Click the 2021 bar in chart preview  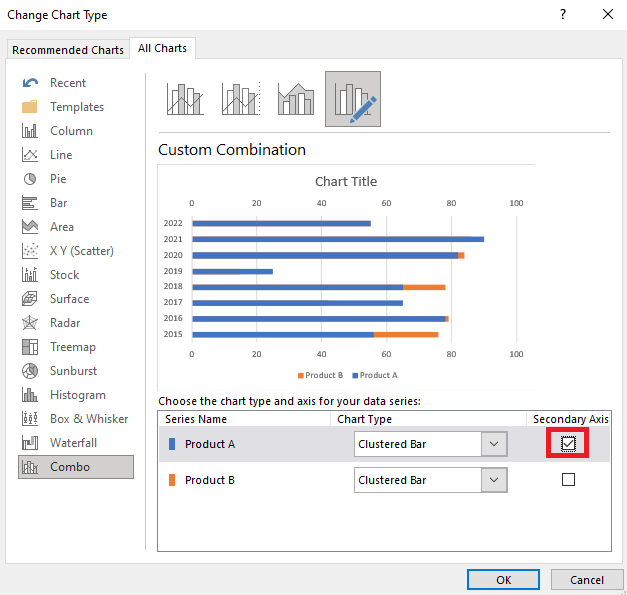coord(338,239)
